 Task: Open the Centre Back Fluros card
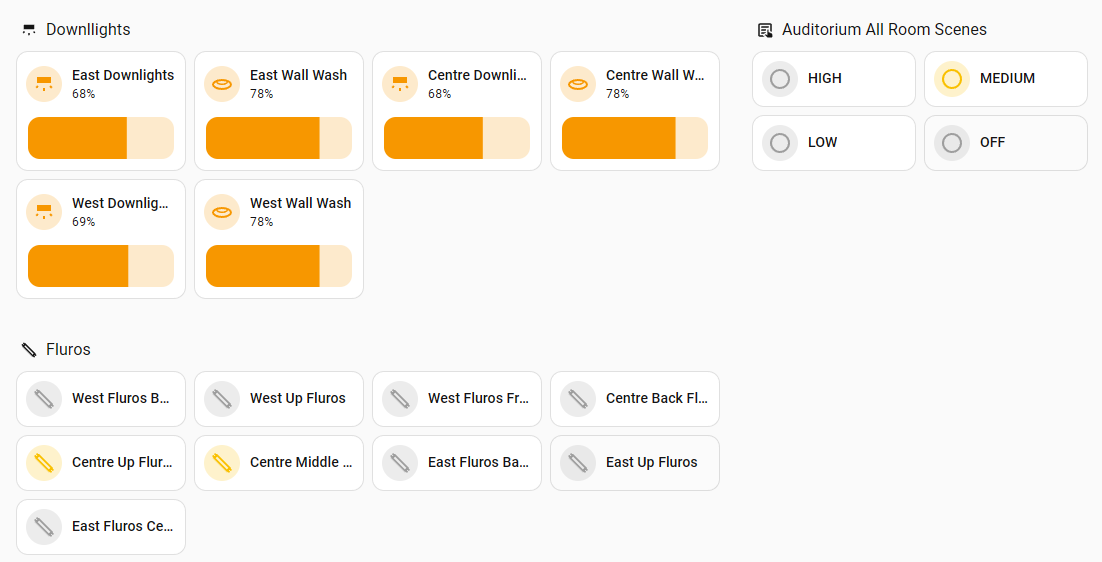tap(655, 399)
